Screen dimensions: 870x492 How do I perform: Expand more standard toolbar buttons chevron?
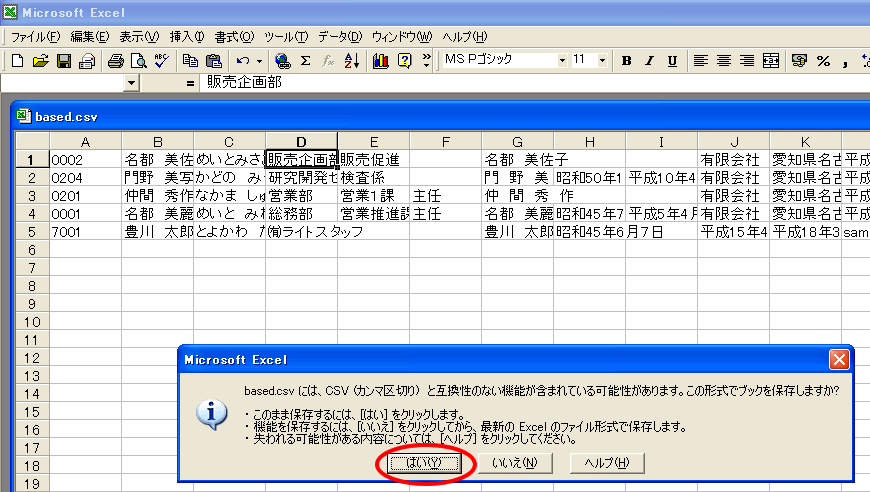tap(426, 60)
